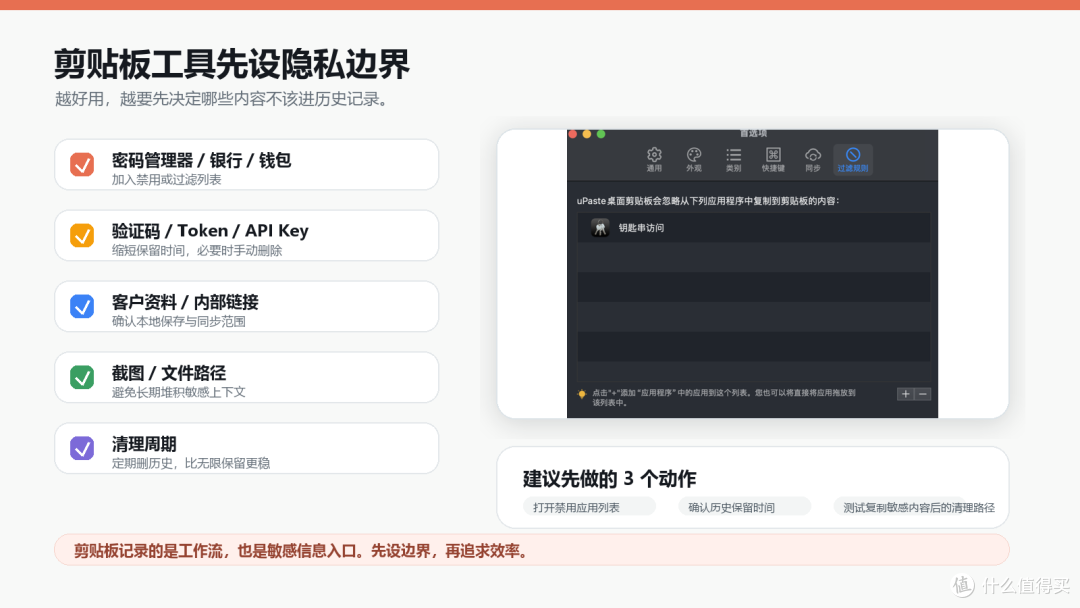The height and width of the screenshot is (608, 1080).
Task: Toggle the blue checkbox for 客户资料 / 内部链接
Action: 82,306
